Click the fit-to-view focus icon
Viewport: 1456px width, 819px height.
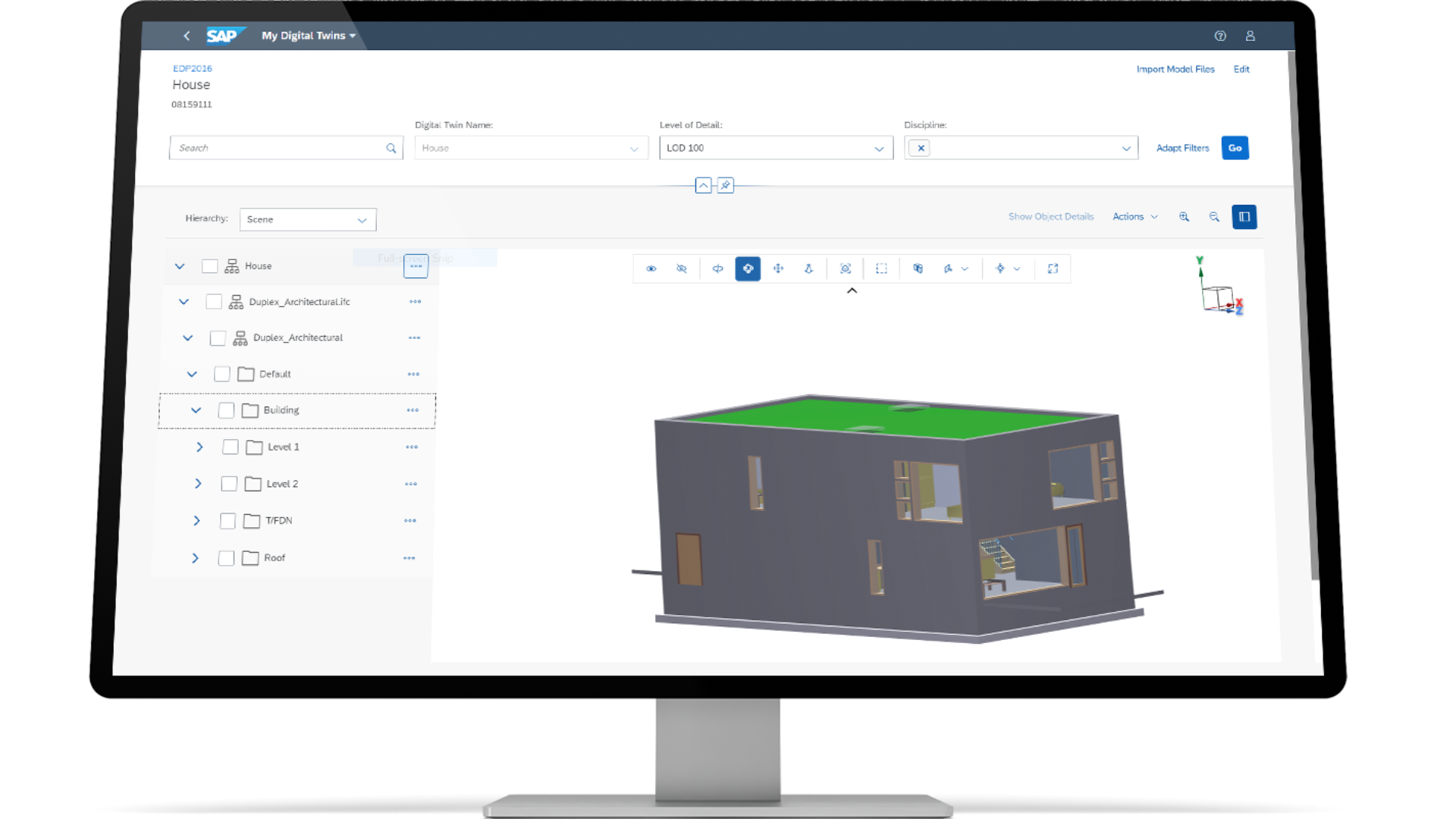point(846,268)
